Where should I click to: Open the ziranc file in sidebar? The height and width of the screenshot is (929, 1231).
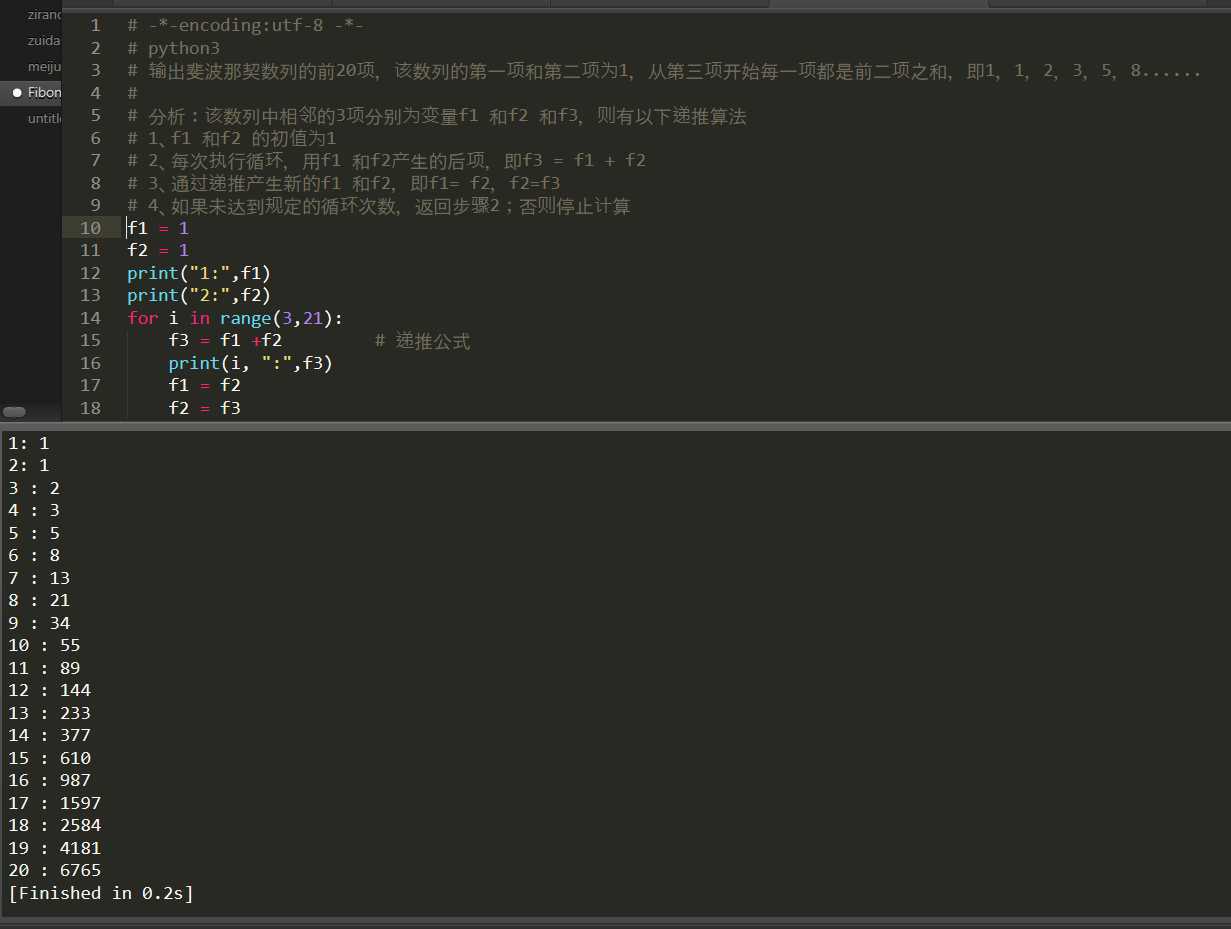[x=44, y=15]
